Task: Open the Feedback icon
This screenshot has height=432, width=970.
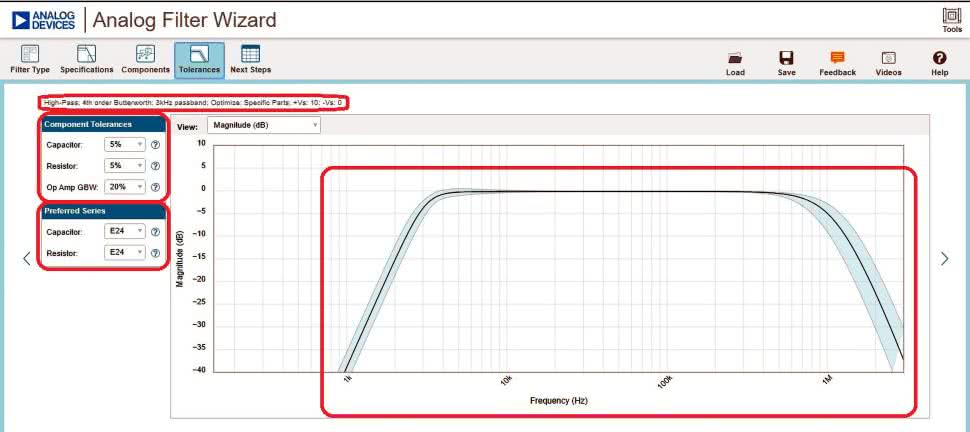Action: [x=837, y=58]
